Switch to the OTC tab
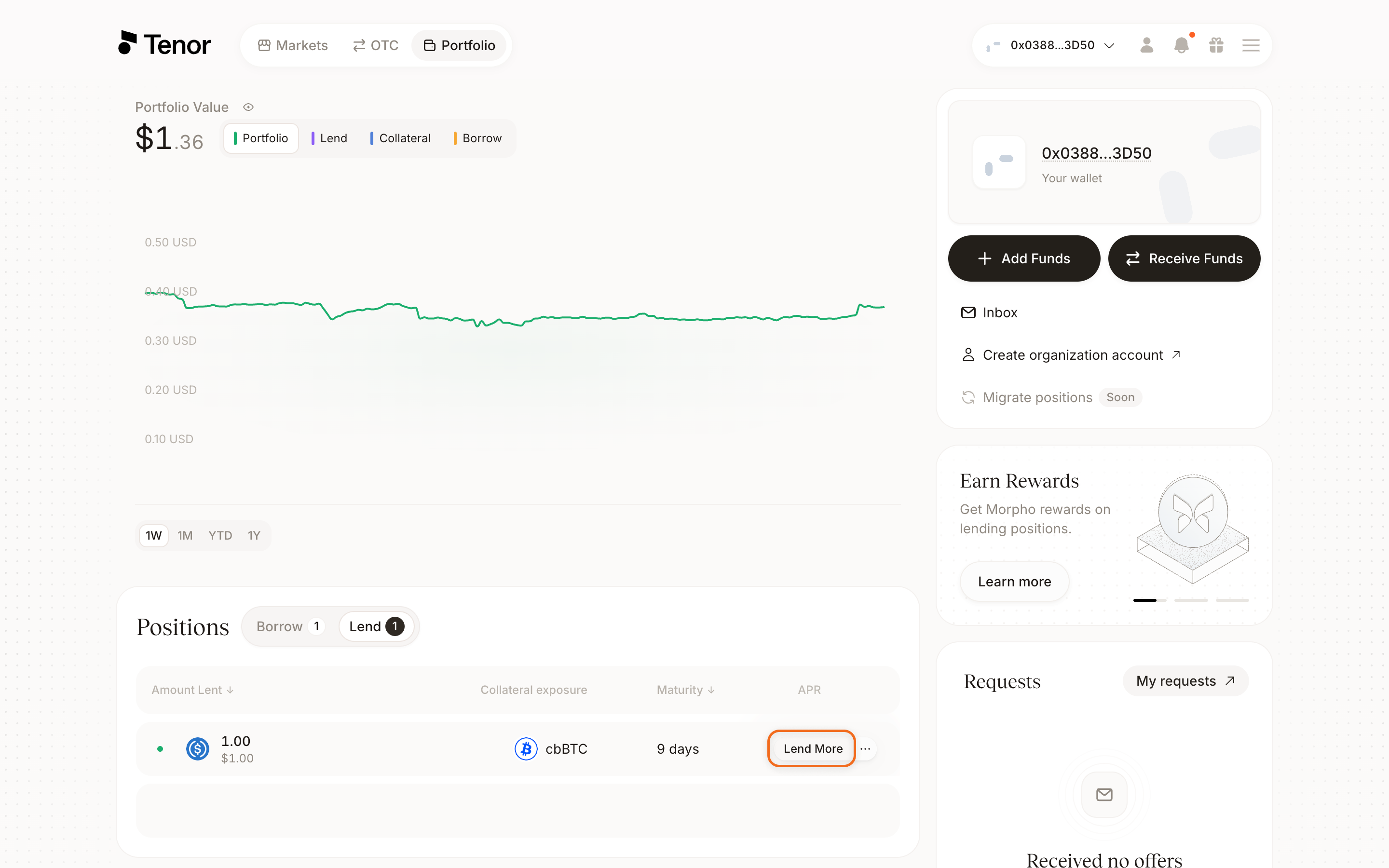 375,45
